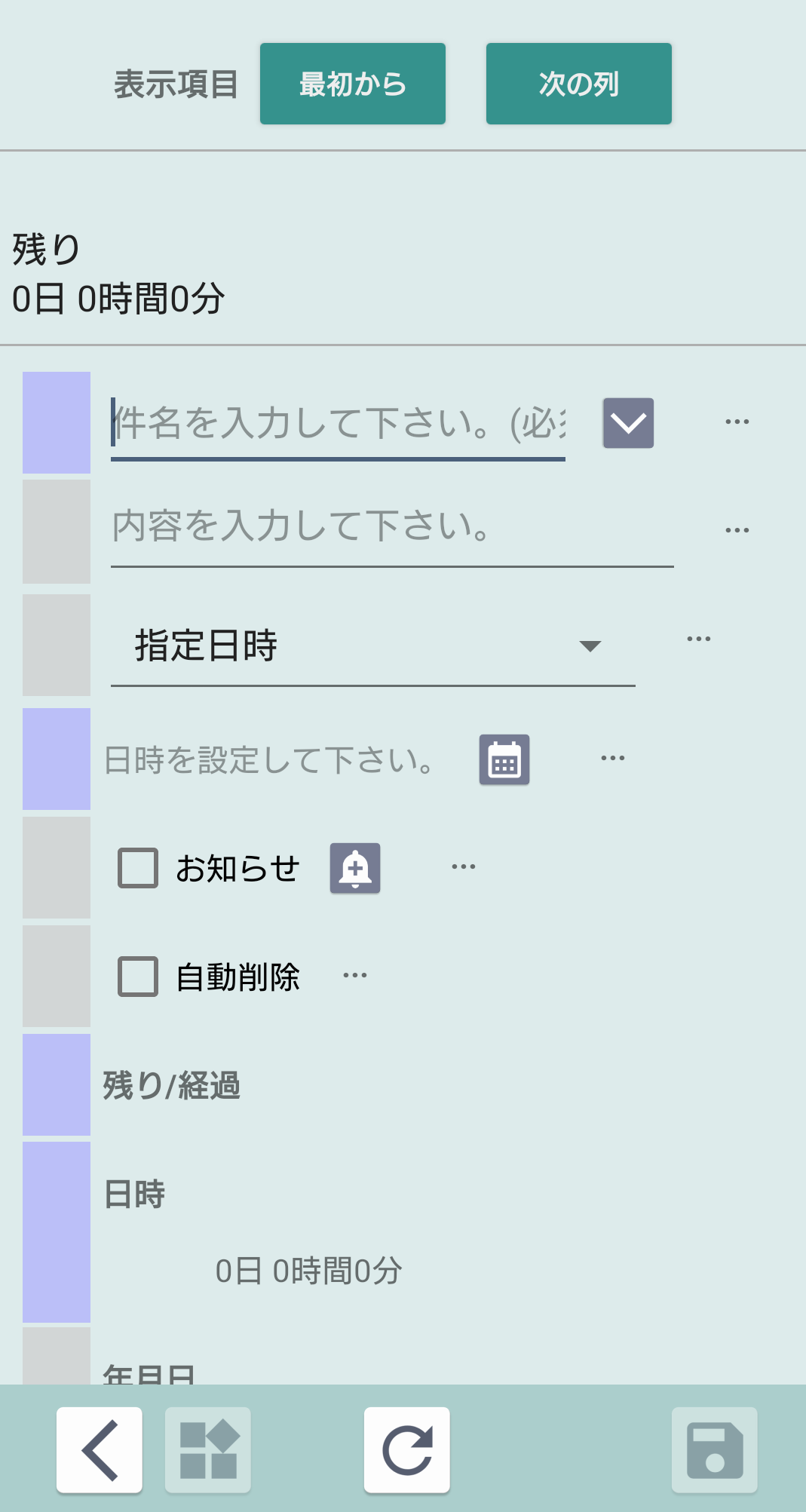Click the gray swatch beside content field
Viewport: 806px width, 1512px height.
point(57,531)
